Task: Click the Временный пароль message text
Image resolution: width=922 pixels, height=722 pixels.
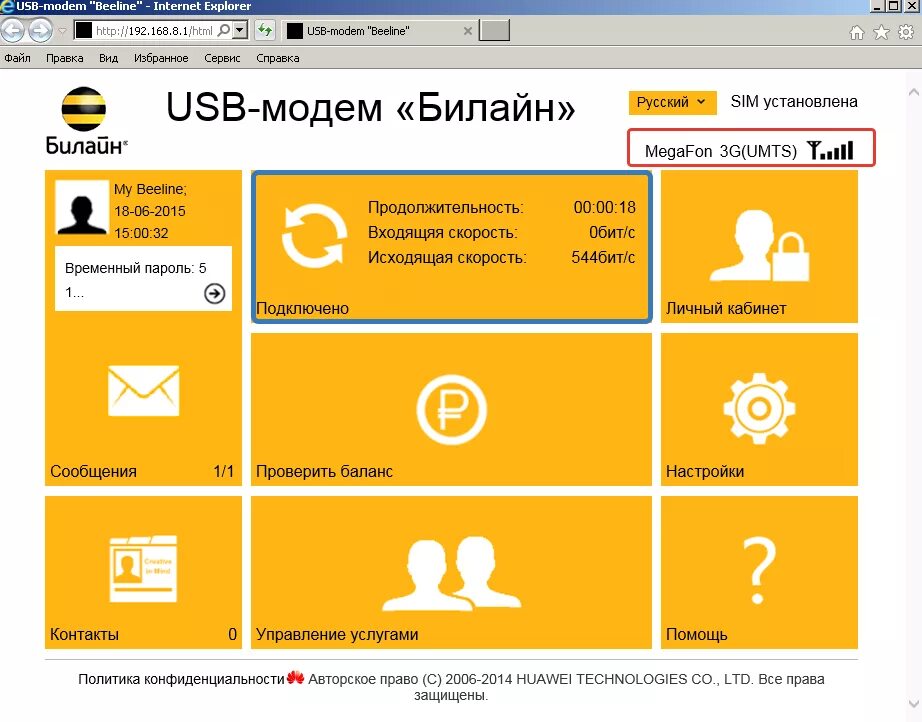Action: pos(136,280)
